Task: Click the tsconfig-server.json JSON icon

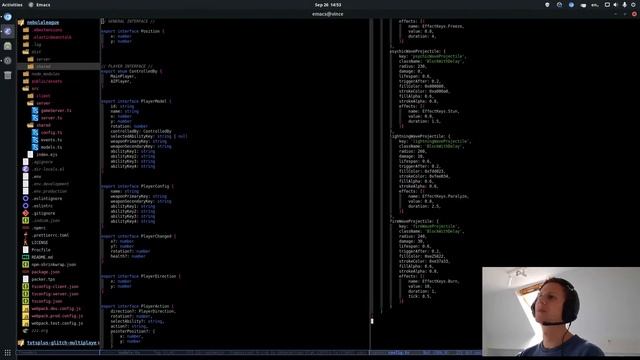Action: (25, 294)
